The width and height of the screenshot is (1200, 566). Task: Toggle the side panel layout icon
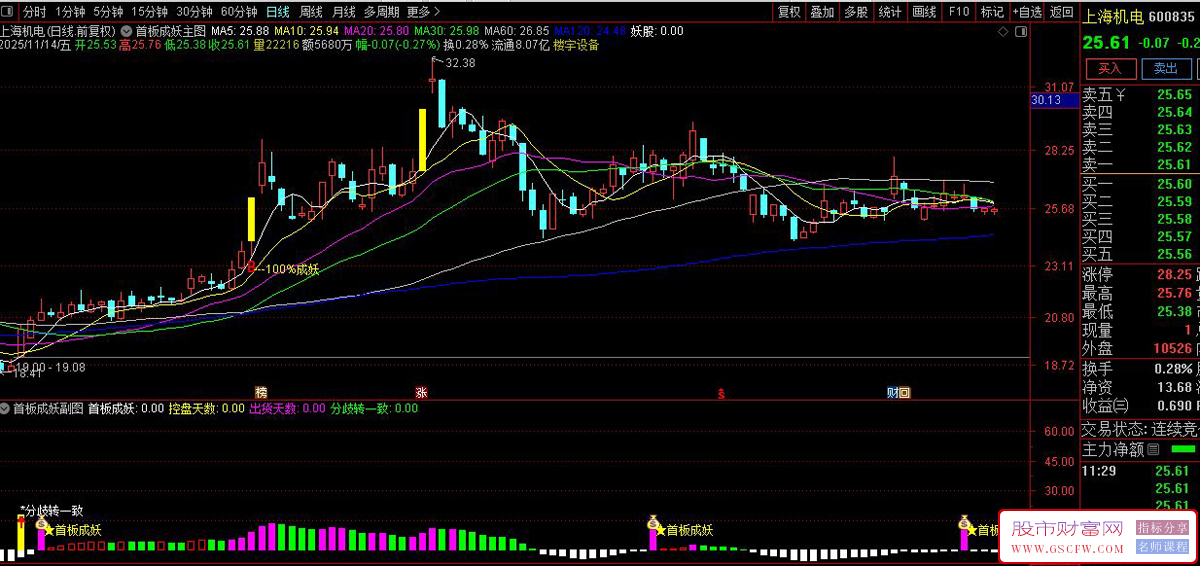click(1022, 32)
